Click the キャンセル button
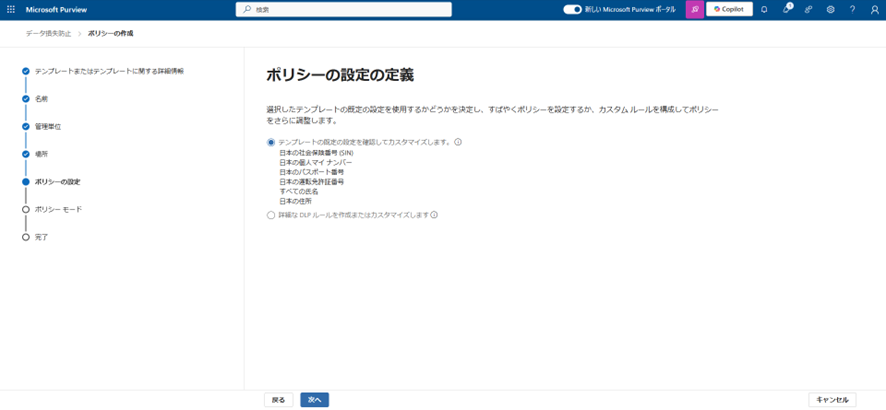 (831, 399)
